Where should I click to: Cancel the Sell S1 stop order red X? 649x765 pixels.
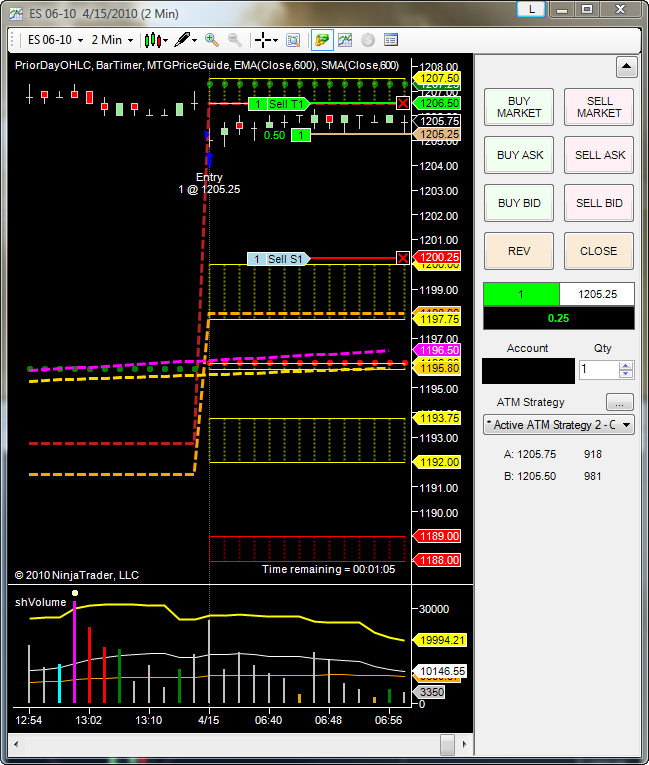(x=403, y=258)
